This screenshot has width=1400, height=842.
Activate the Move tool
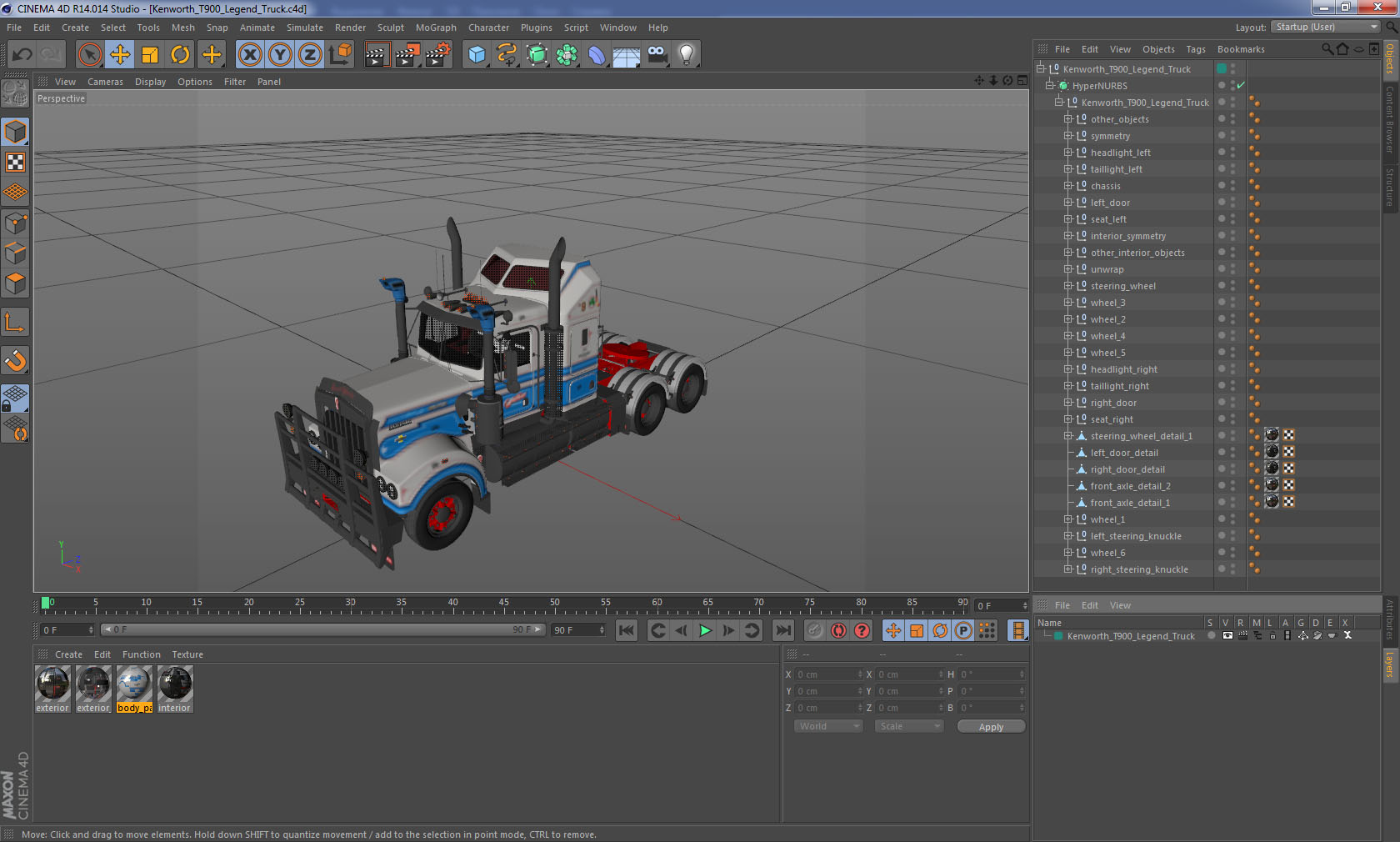[120, 55]
